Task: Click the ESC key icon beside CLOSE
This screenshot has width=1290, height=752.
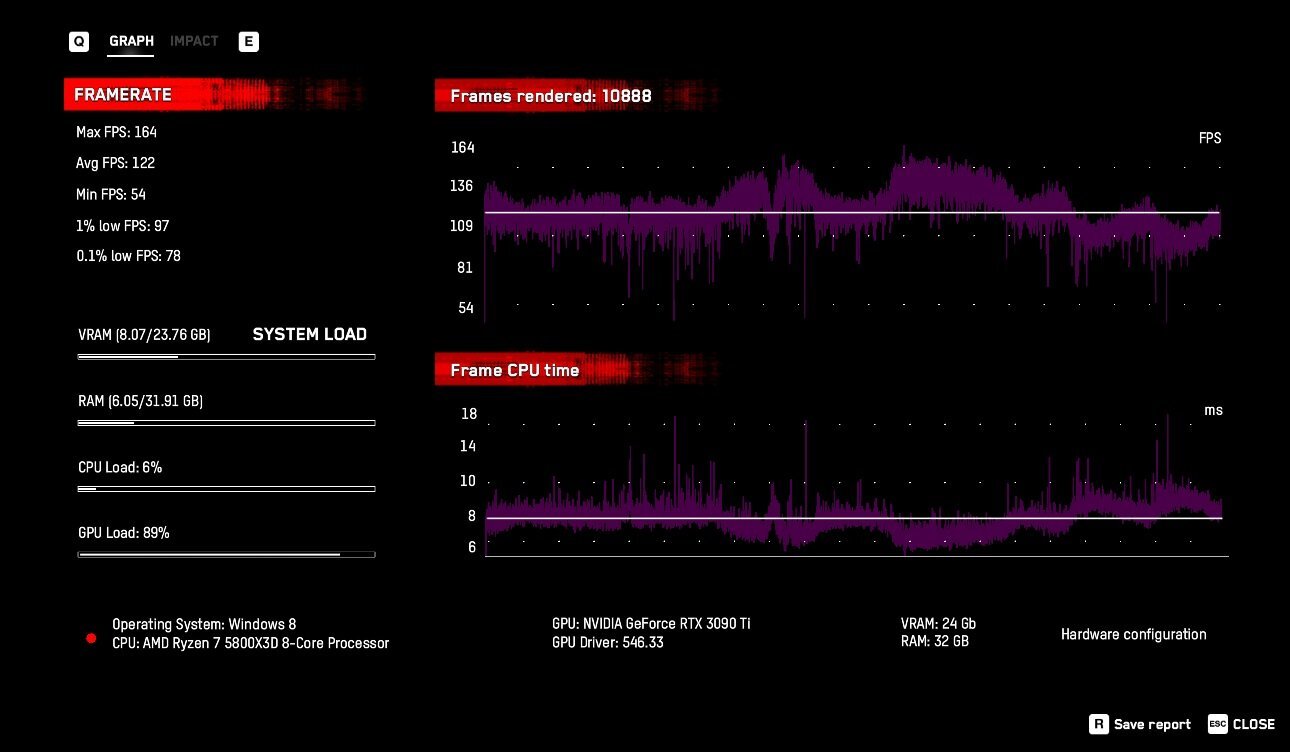Action: point(1217,724)
